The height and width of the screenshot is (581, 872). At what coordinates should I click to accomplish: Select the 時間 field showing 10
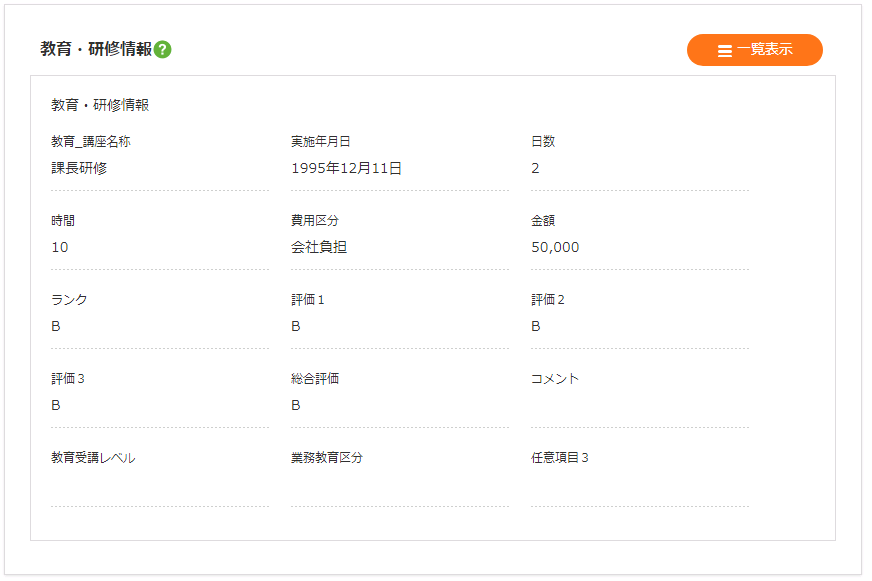pos(60,247)
